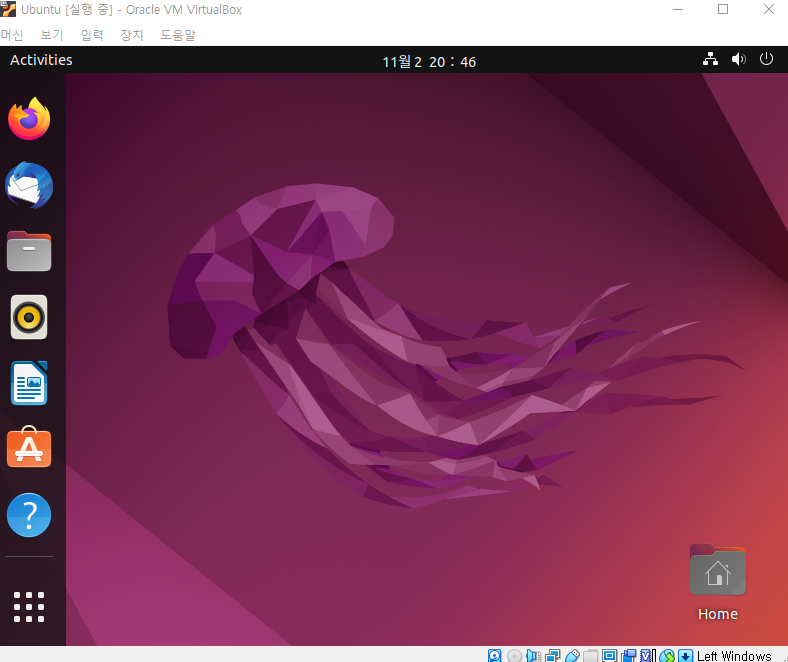Click the wired network indicator icon
The height and width of the screenshot is (662, 788).
(710, 59)
